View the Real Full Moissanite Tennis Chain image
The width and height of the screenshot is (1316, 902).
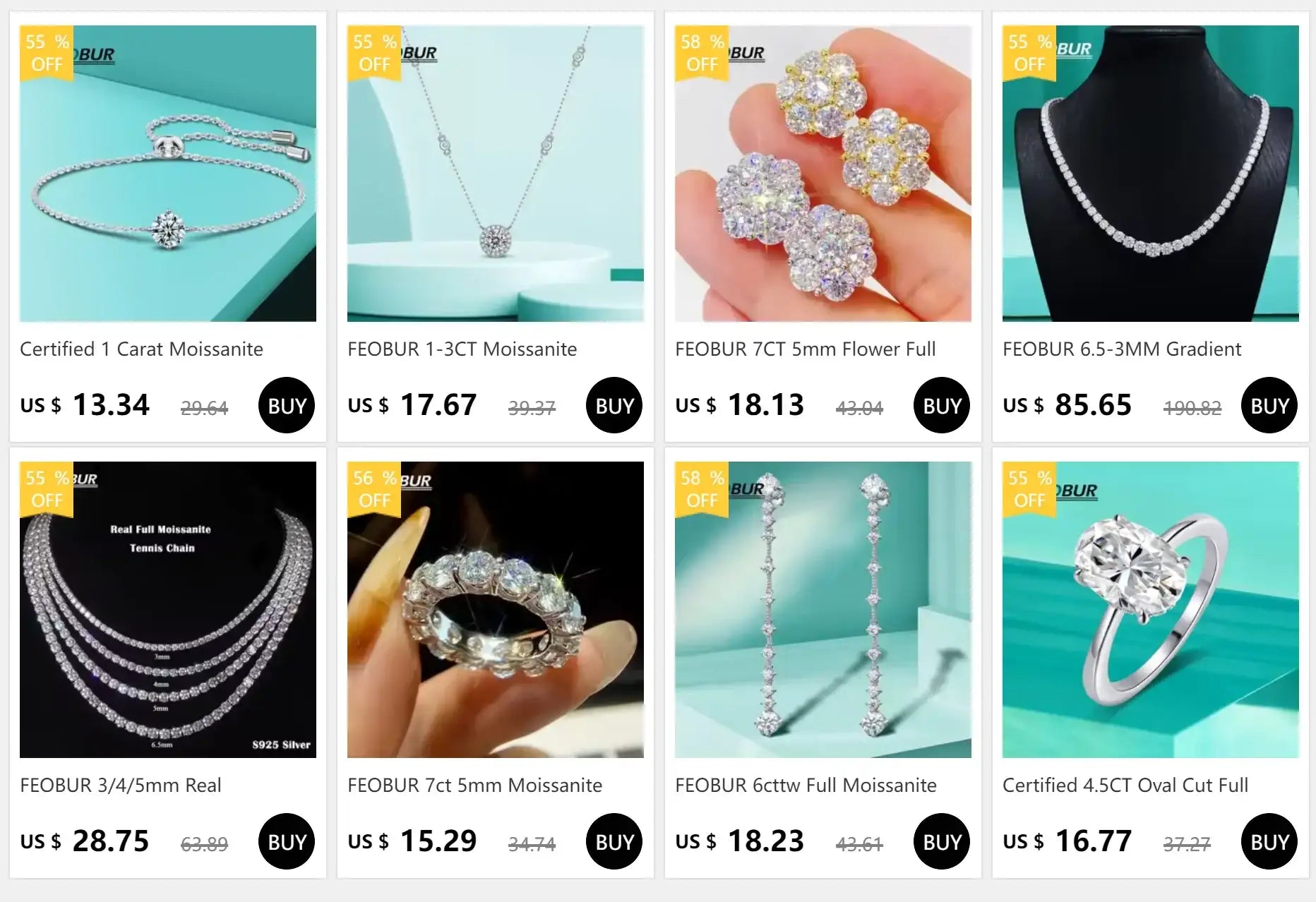tap(168, 610)
